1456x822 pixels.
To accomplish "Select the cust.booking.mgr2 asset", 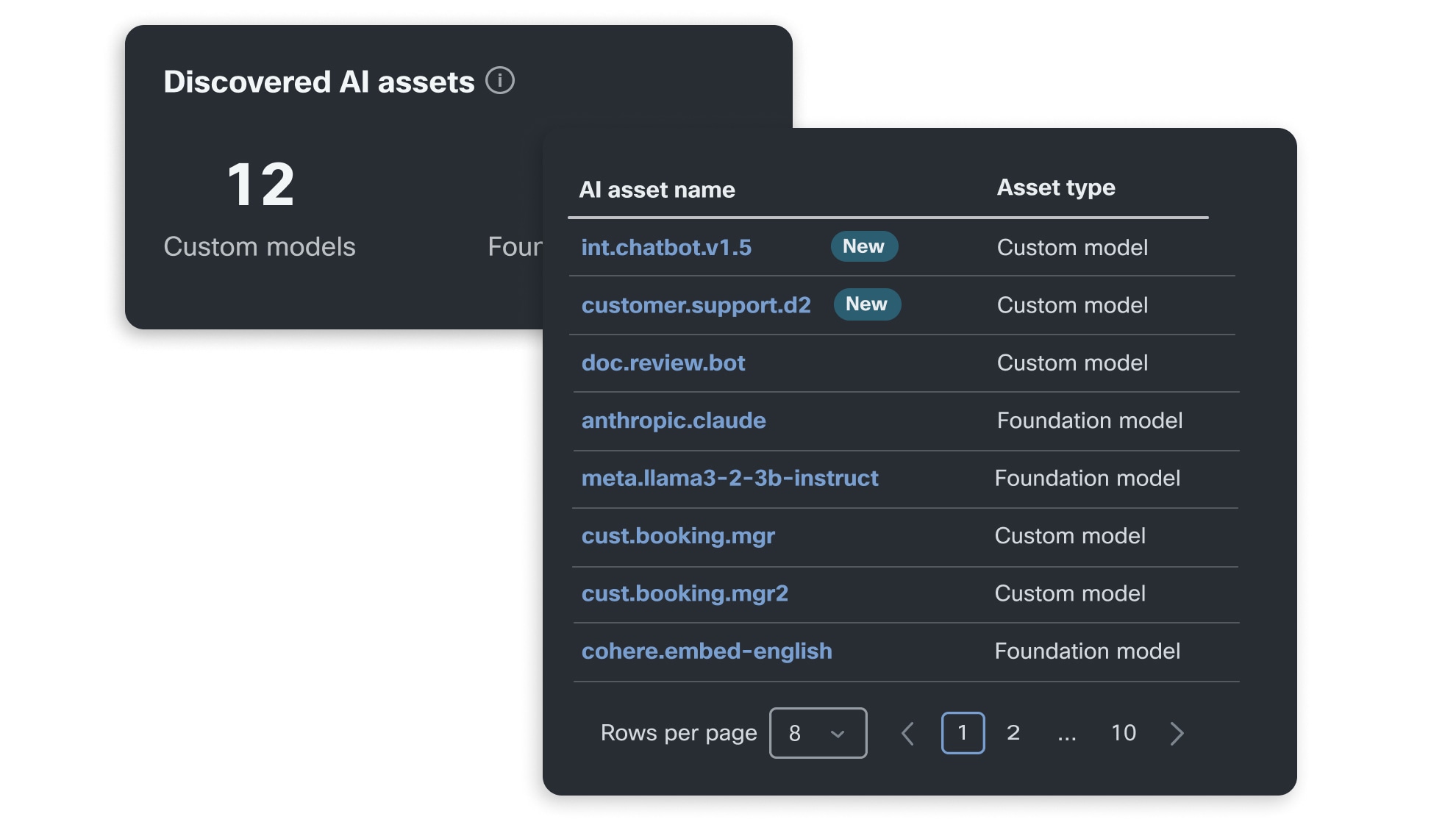I will point(685,593).
